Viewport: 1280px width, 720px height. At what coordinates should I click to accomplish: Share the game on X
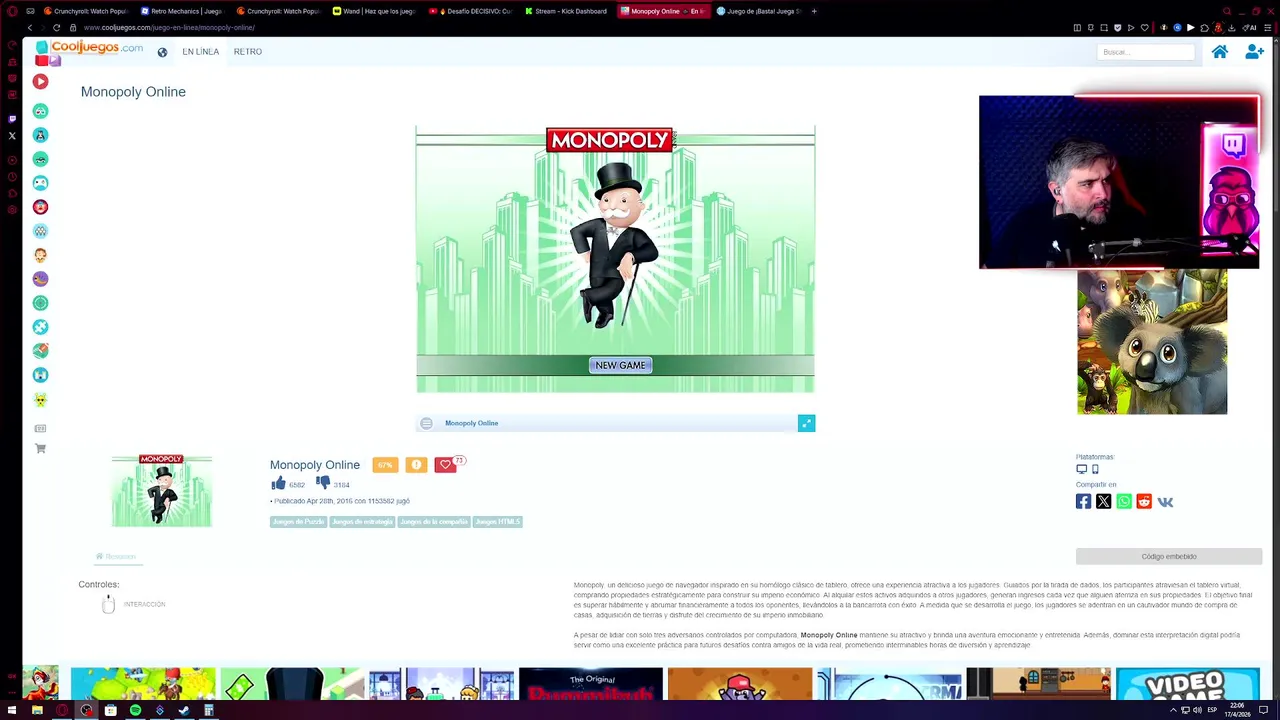coord(1103,501)
